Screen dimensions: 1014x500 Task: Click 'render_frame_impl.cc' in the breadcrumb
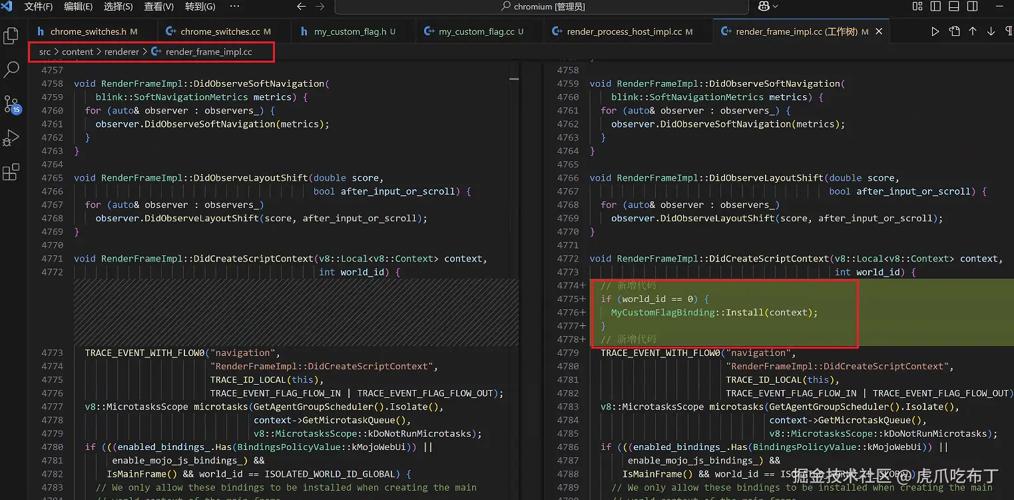pyautogui.click(x=208, y=52)
